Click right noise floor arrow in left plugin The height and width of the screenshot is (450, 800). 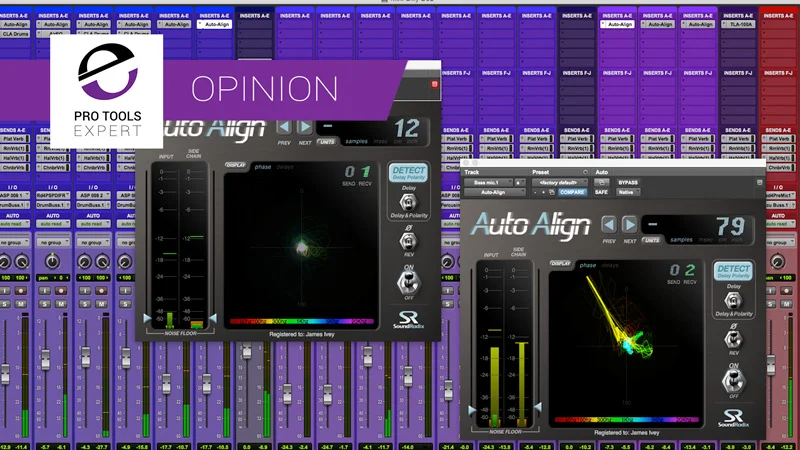tap(213, 318)
